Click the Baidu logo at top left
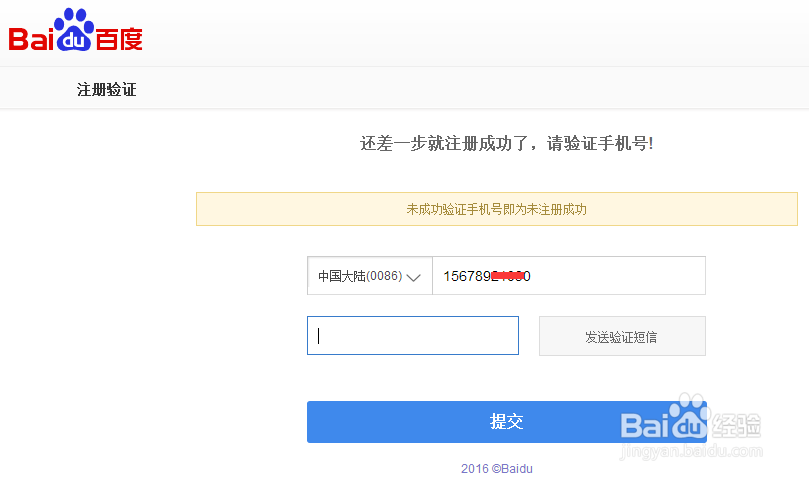The width and height of the screenshot is (809, 479). [76, 33]
